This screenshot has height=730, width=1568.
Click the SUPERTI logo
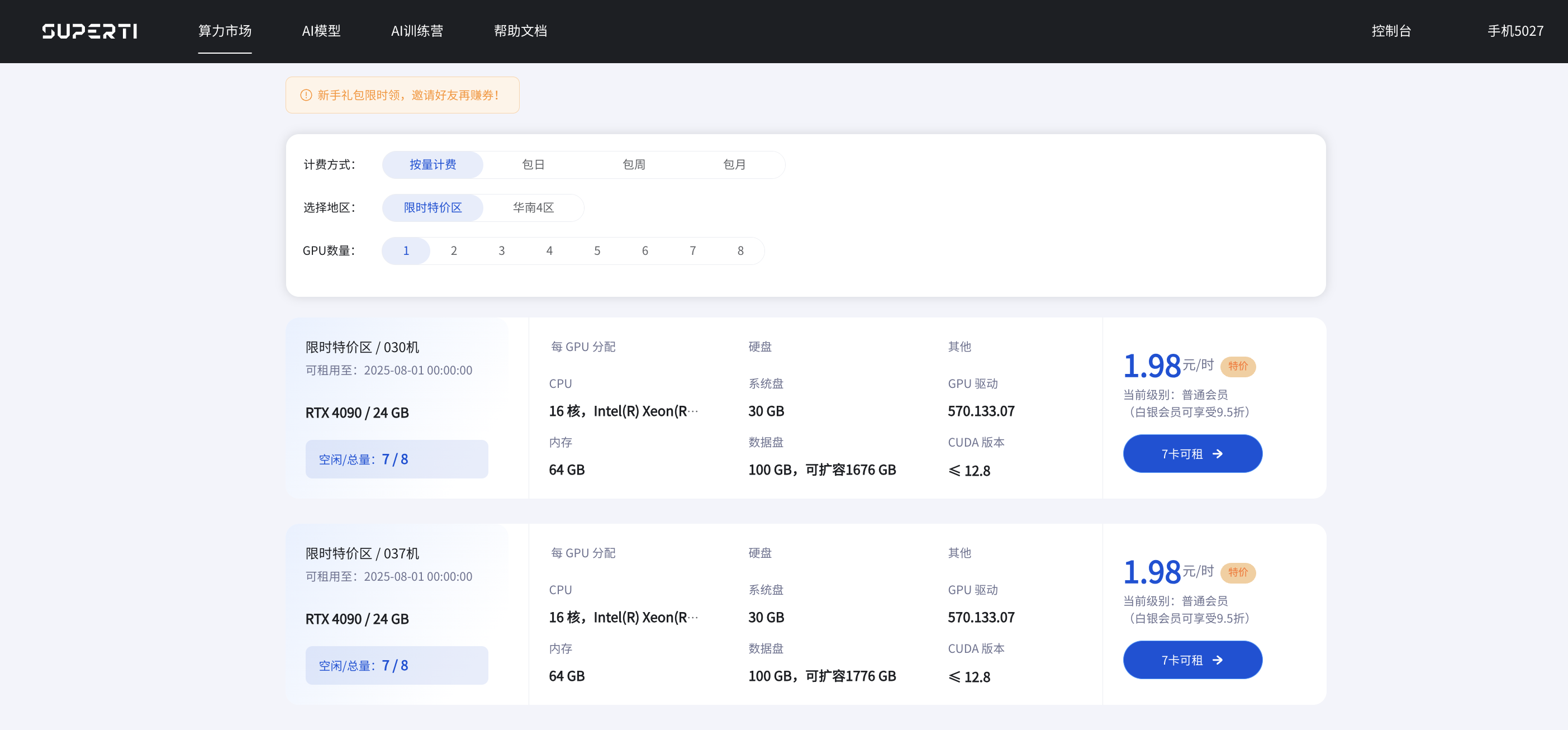pos(89,31)
